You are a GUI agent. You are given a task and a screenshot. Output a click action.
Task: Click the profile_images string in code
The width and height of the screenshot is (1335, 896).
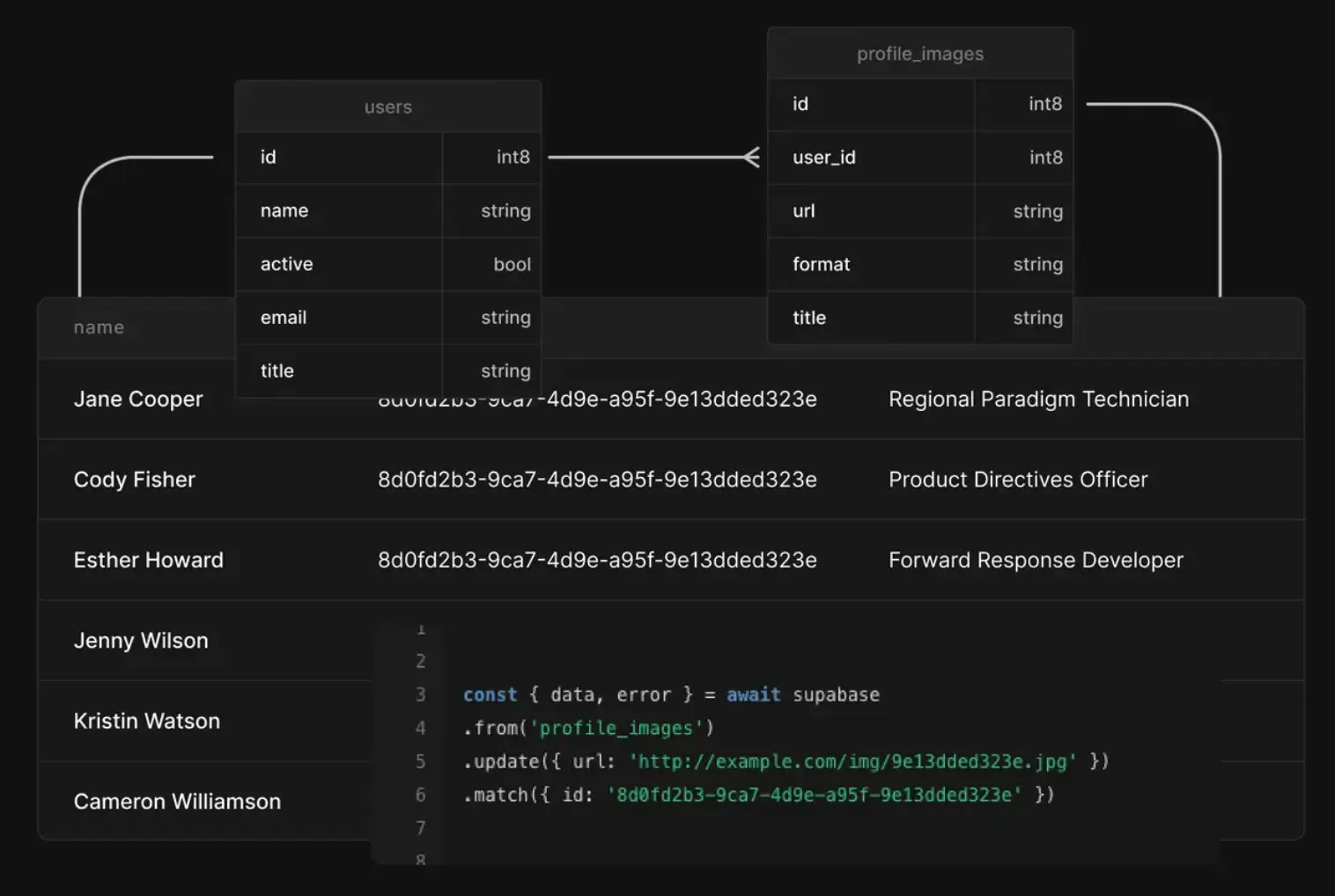pyautogui.click(x=616, y=728)
